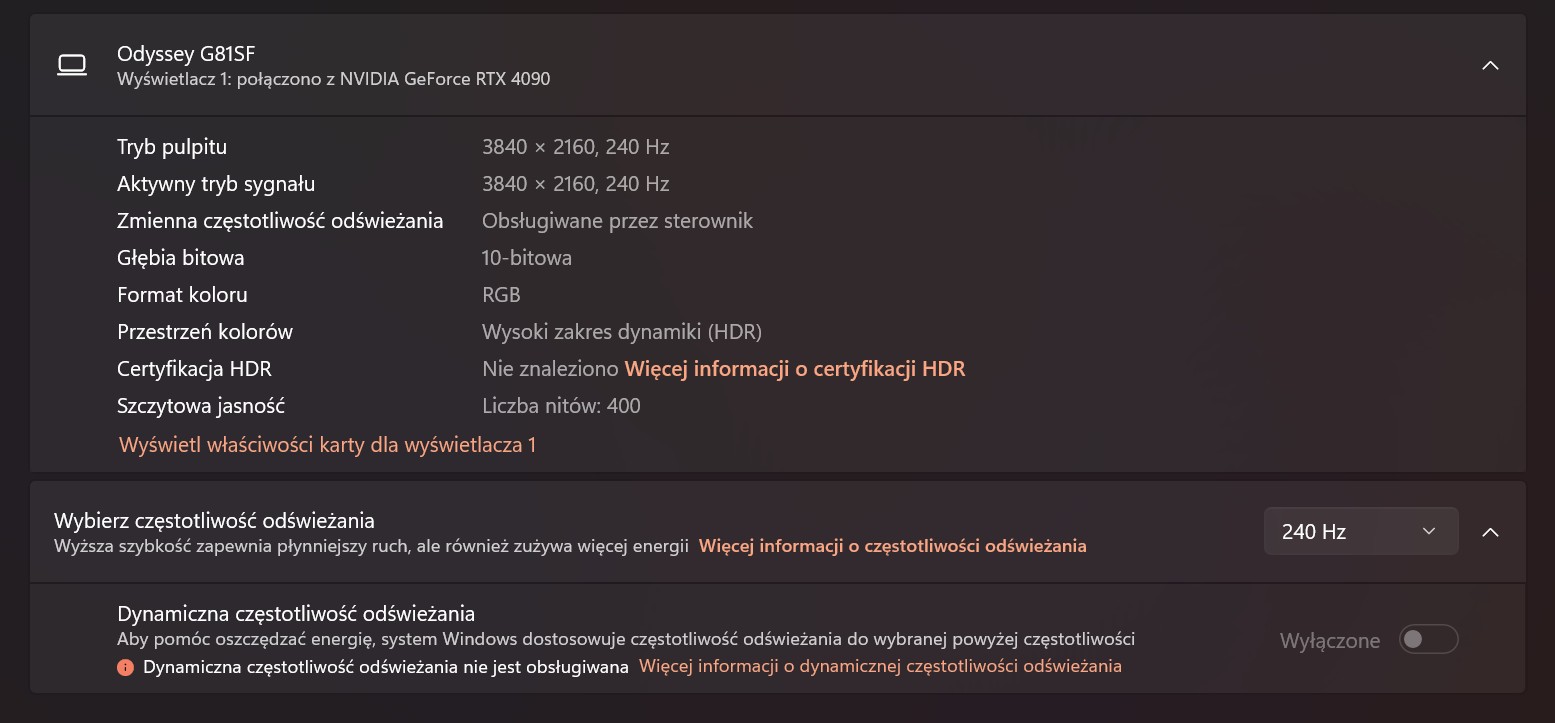Click the Liczba nitów: 400 brightness value
The height and width of the screenshot is (723, 1555).
point(561,406)
